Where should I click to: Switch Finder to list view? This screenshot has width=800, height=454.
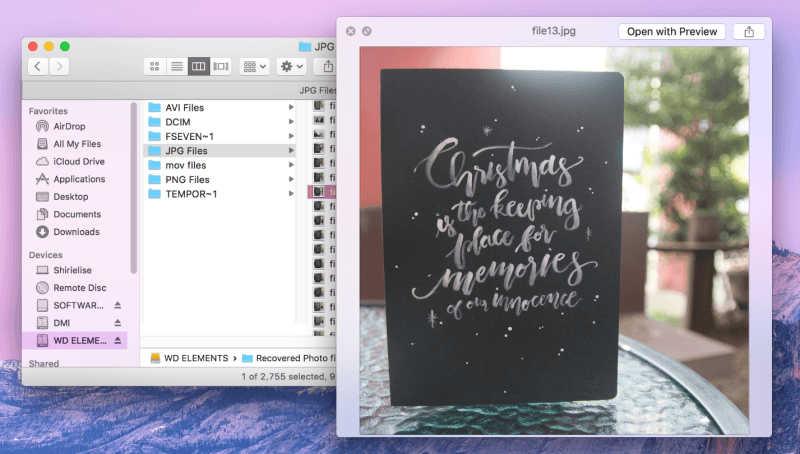pos(177,66)
